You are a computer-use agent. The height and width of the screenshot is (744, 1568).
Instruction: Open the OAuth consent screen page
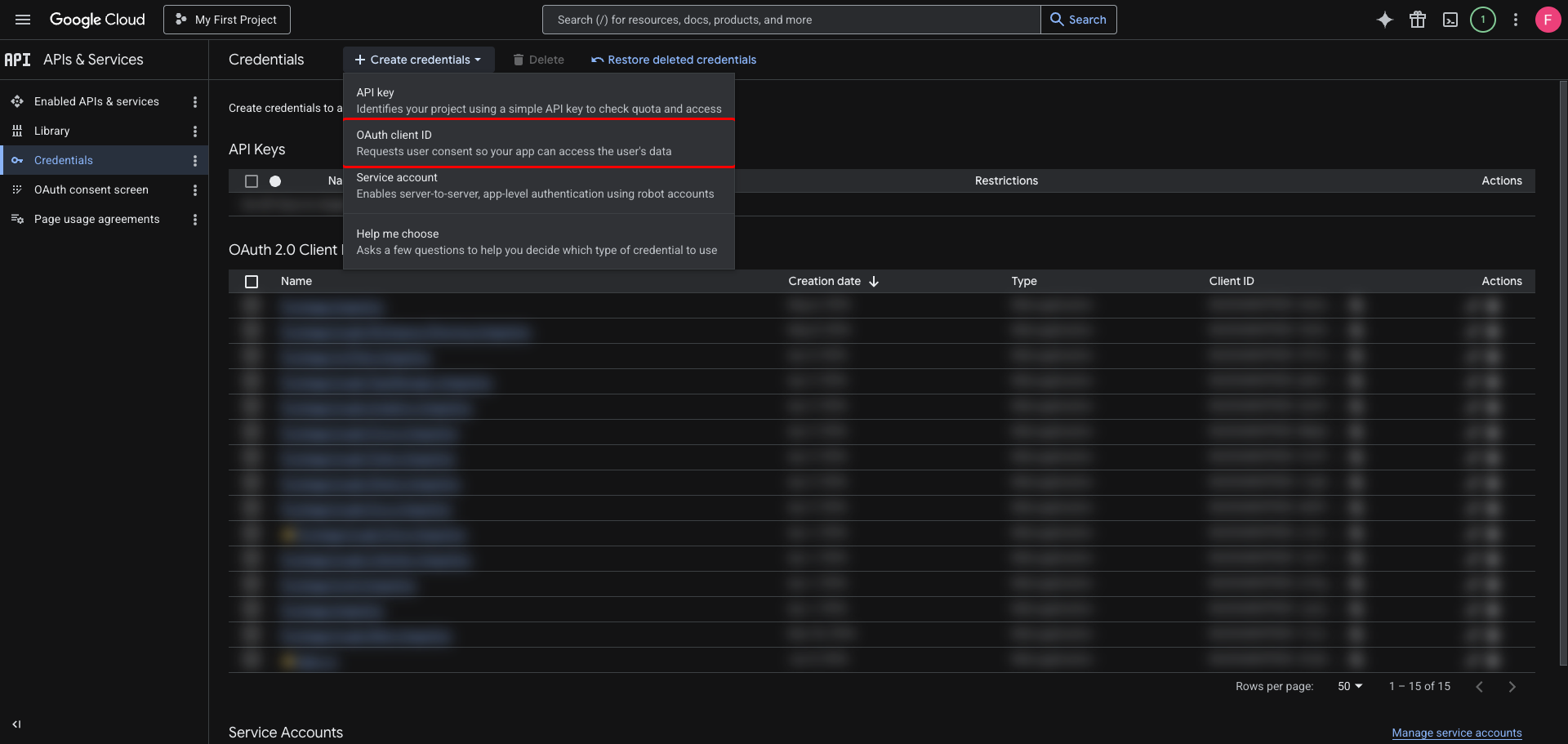pos(91,189)
